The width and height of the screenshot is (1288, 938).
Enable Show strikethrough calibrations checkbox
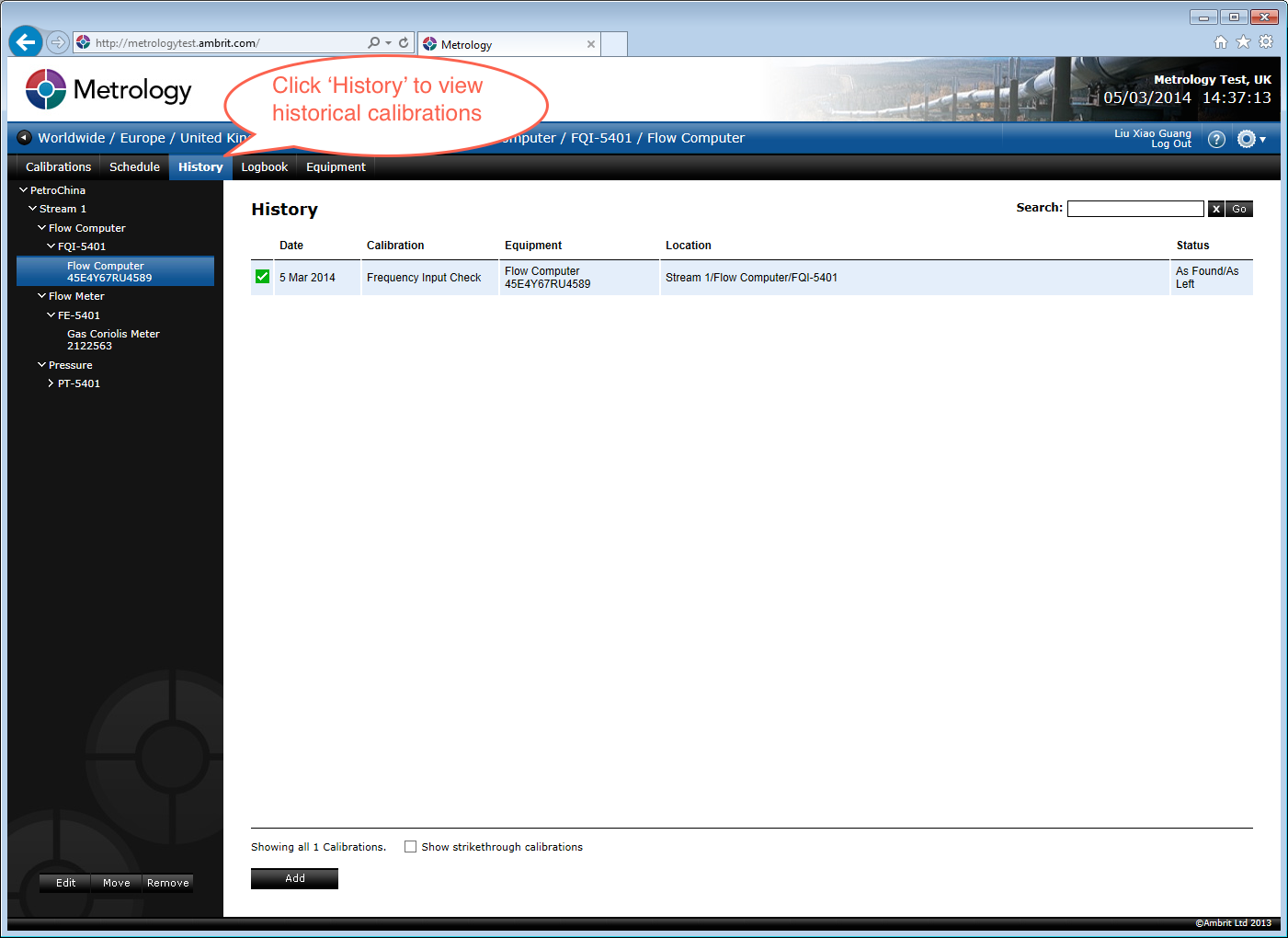click(410, 847)
